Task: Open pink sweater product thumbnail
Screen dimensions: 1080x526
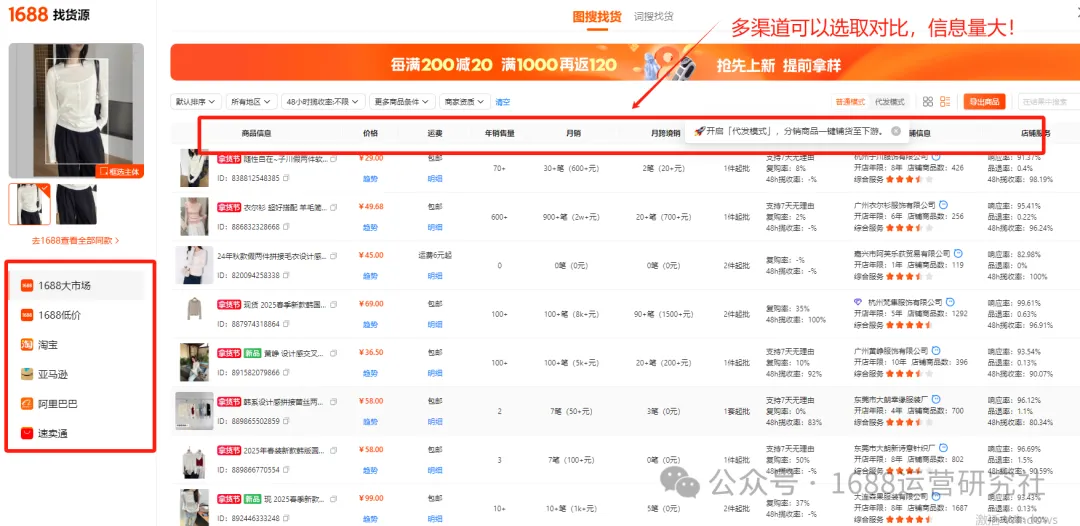Action: 194,216
